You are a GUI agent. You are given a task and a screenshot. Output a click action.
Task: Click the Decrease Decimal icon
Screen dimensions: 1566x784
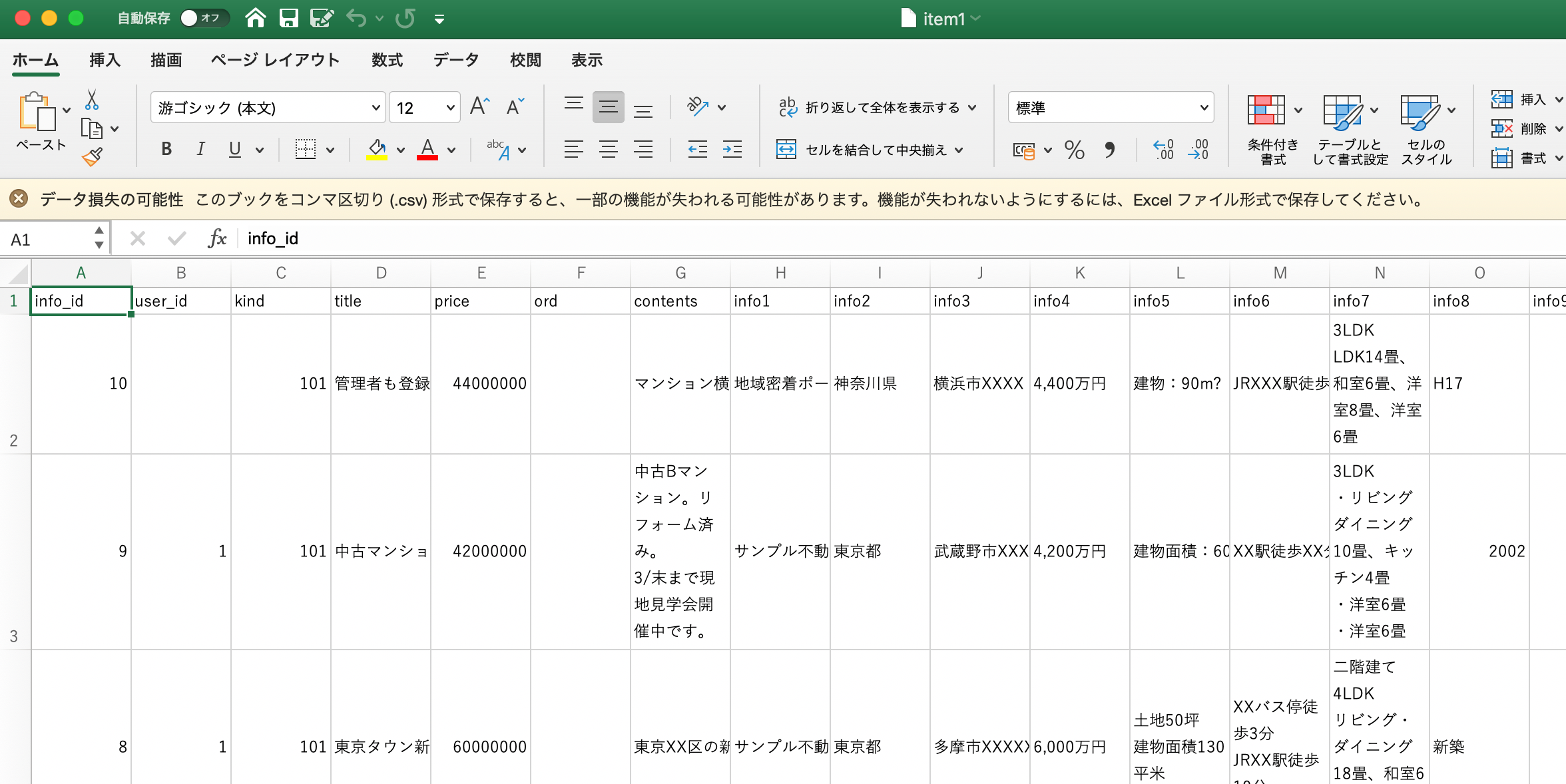1198,150
